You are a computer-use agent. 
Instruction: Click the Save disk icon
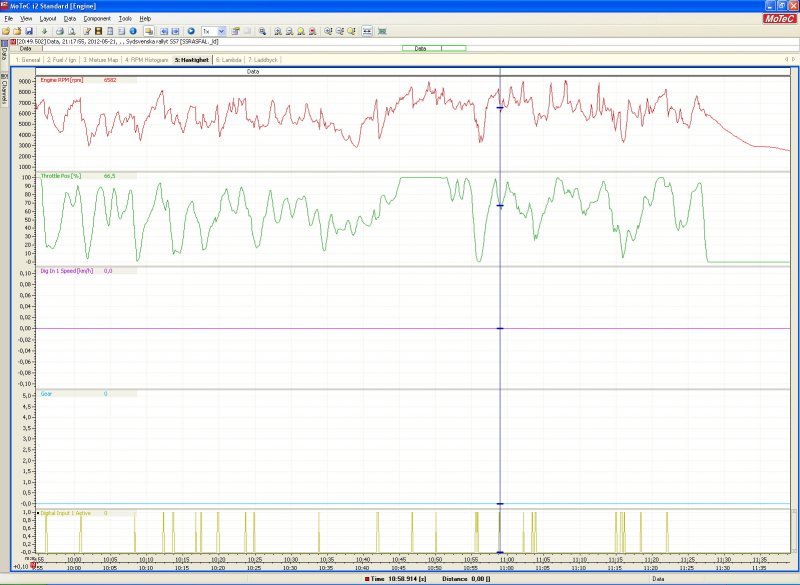tap(30, 31)
